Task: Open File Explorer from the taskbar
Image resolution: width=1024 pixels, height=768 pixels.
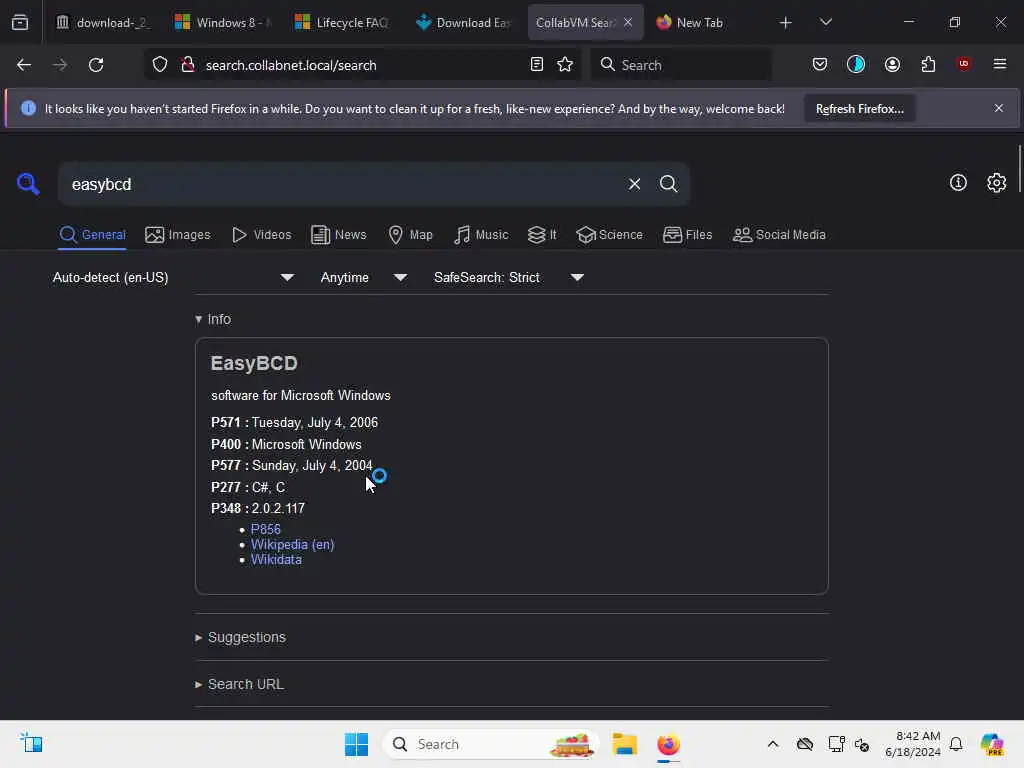Action: click(x=624, y=744)
